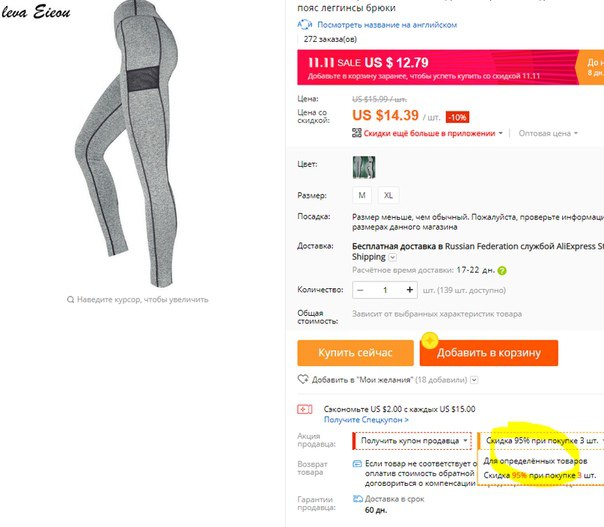Increase quantity with plus button
This screenshot has height=527, width=604.
pos(410,290)
